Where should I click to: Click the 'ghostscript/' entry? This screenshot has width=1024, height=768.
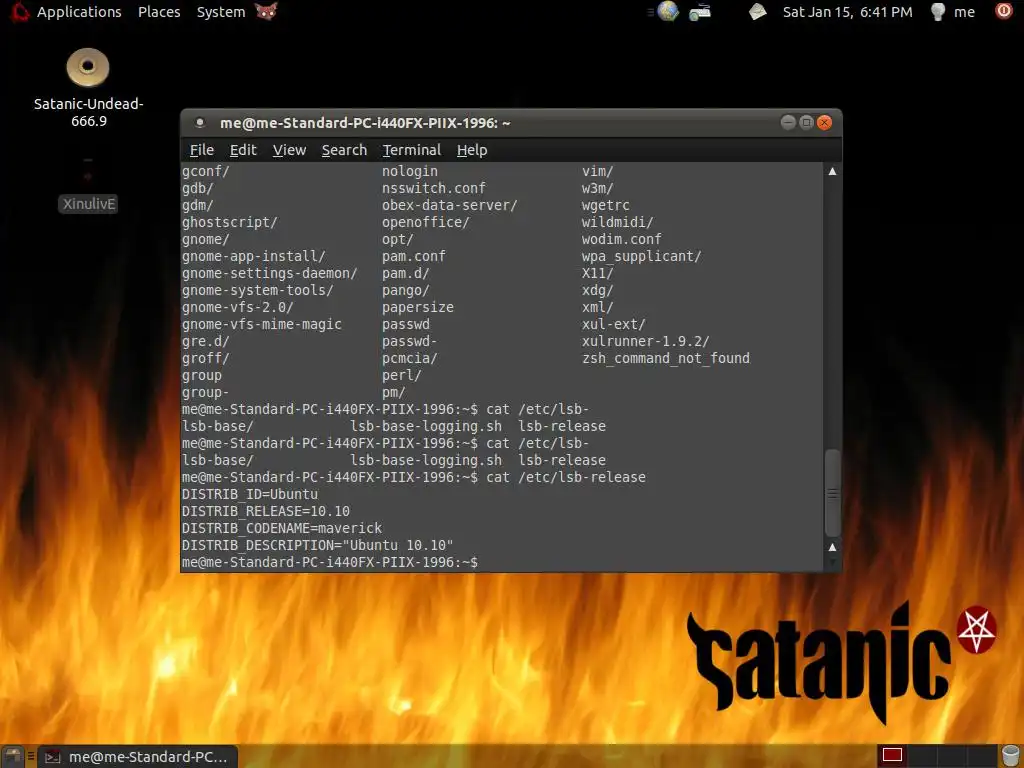pyautogui.click(x=229, y=223)
